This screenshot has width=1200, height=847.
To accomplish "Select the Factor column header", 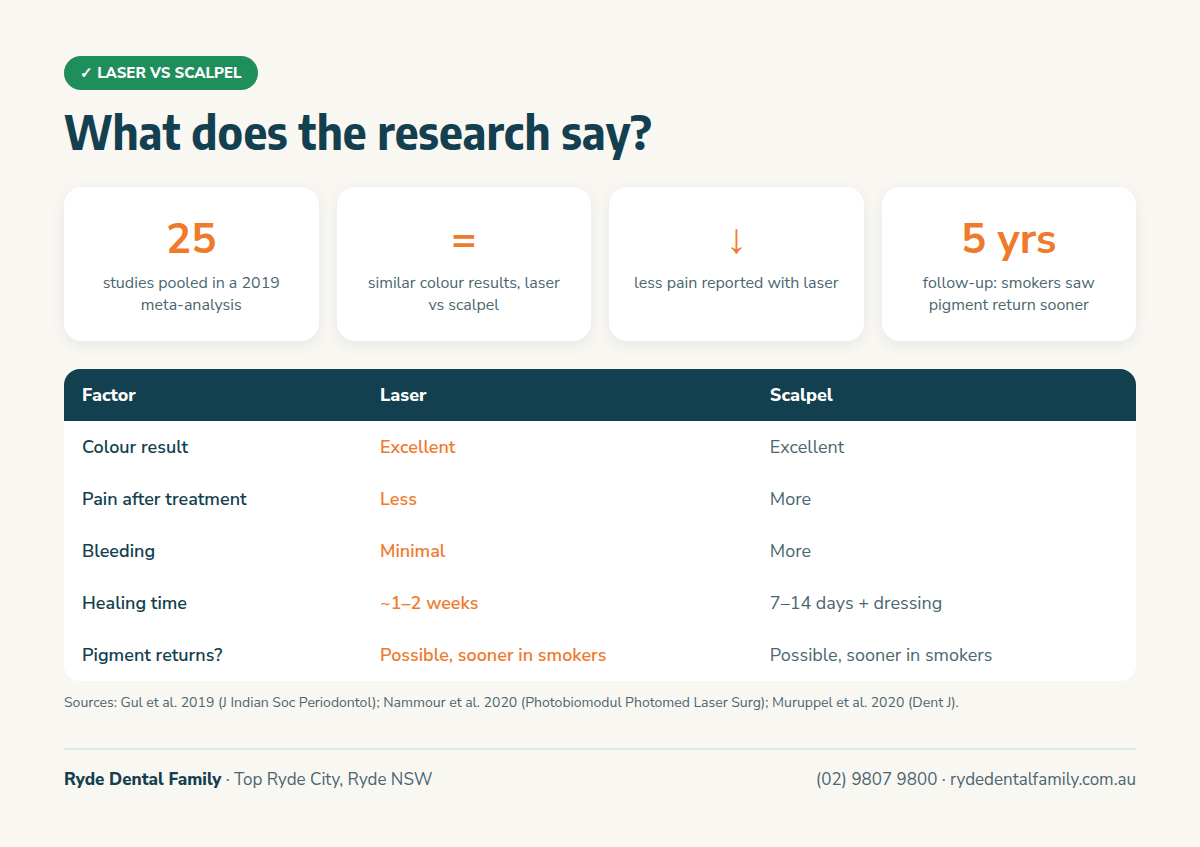I will click(109, 395).
